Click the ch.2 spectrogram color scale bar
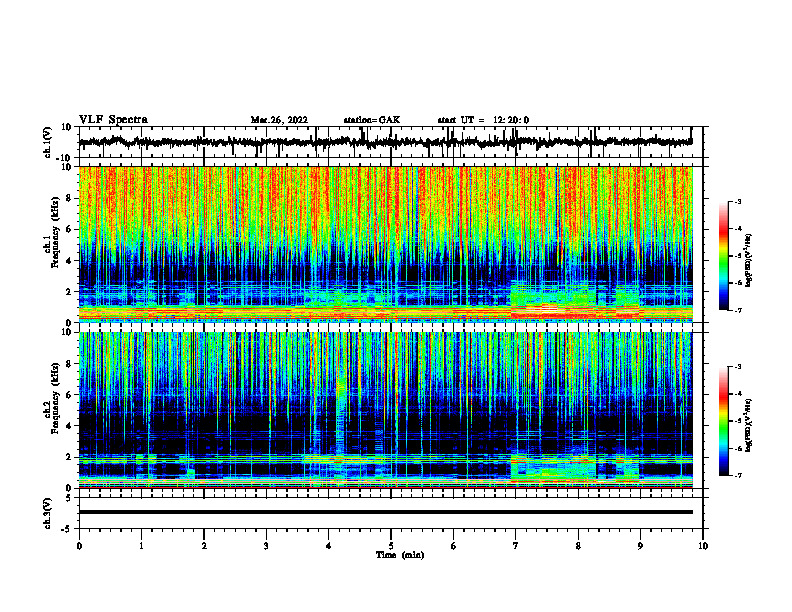Viewport: 792px width, 612px height. tap(724, 421)
